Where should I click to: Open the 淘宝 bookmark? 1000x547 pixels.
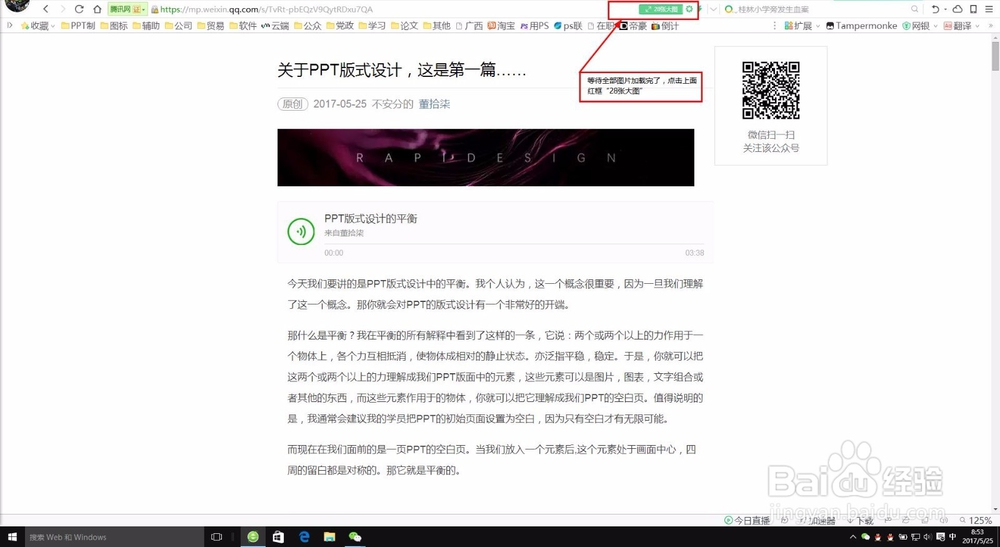tap(501, 26)
